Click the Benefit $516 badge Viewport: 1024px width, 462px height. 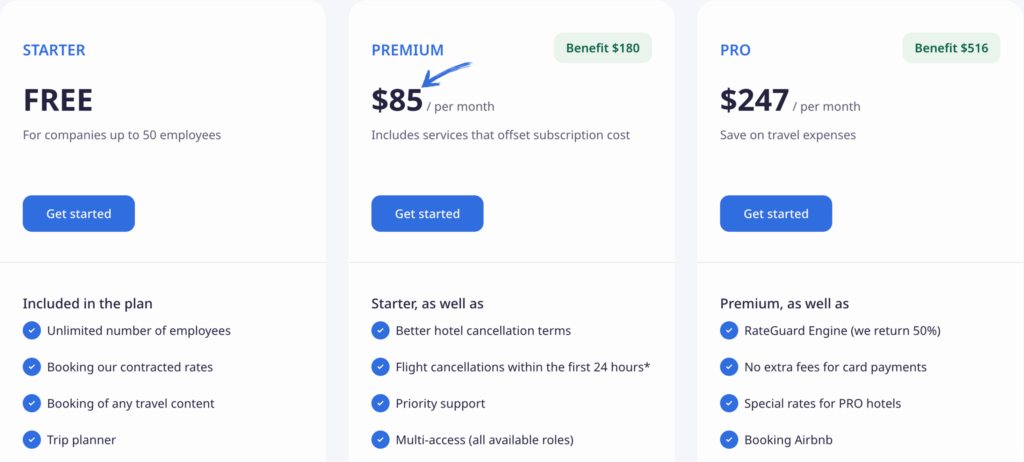(x=951, y=48)
